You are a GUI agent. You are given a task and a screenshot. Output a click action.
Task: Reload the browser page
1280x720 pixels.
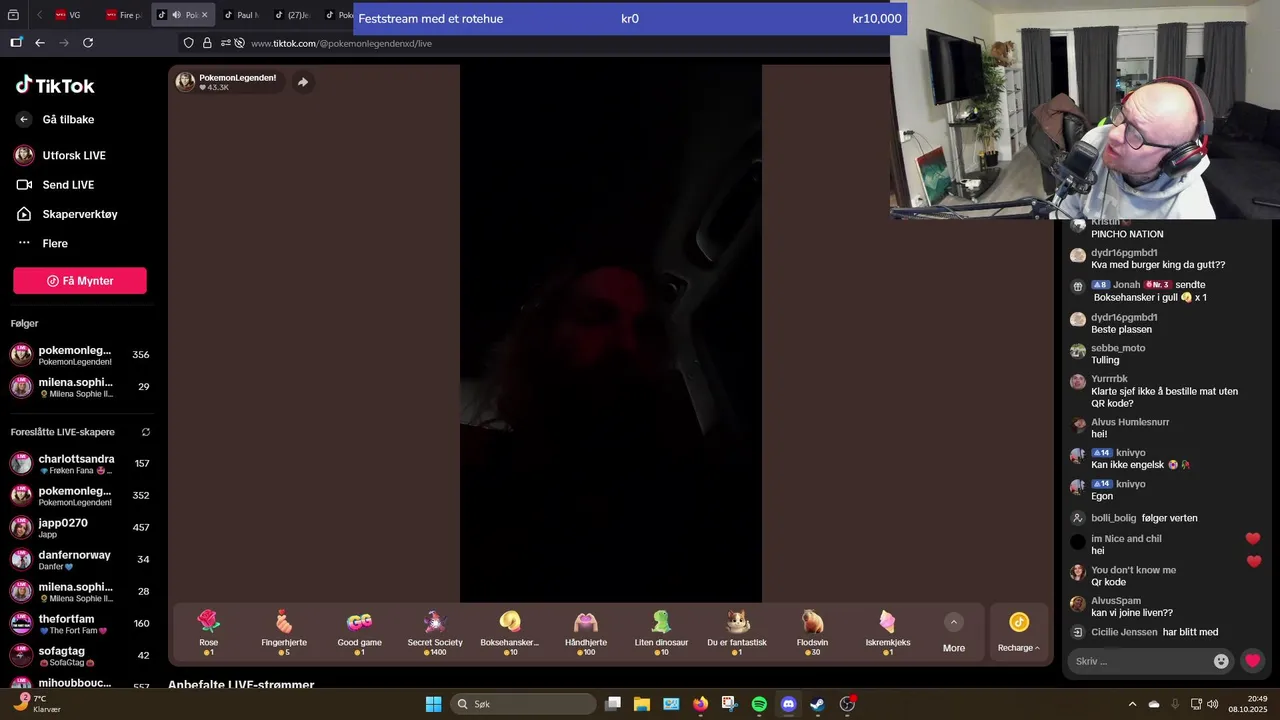click(x=88, y=43)
